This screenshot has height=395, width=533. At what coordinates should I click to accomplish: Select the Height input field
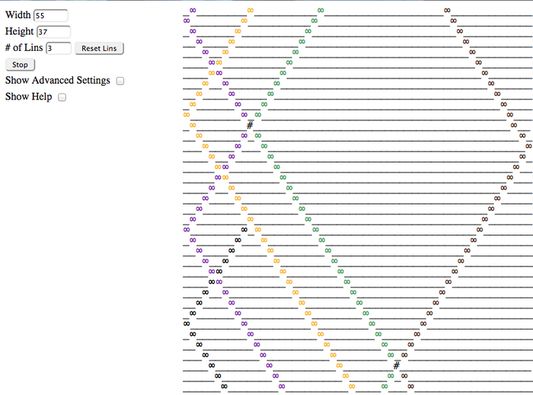[x=54, y=32]
